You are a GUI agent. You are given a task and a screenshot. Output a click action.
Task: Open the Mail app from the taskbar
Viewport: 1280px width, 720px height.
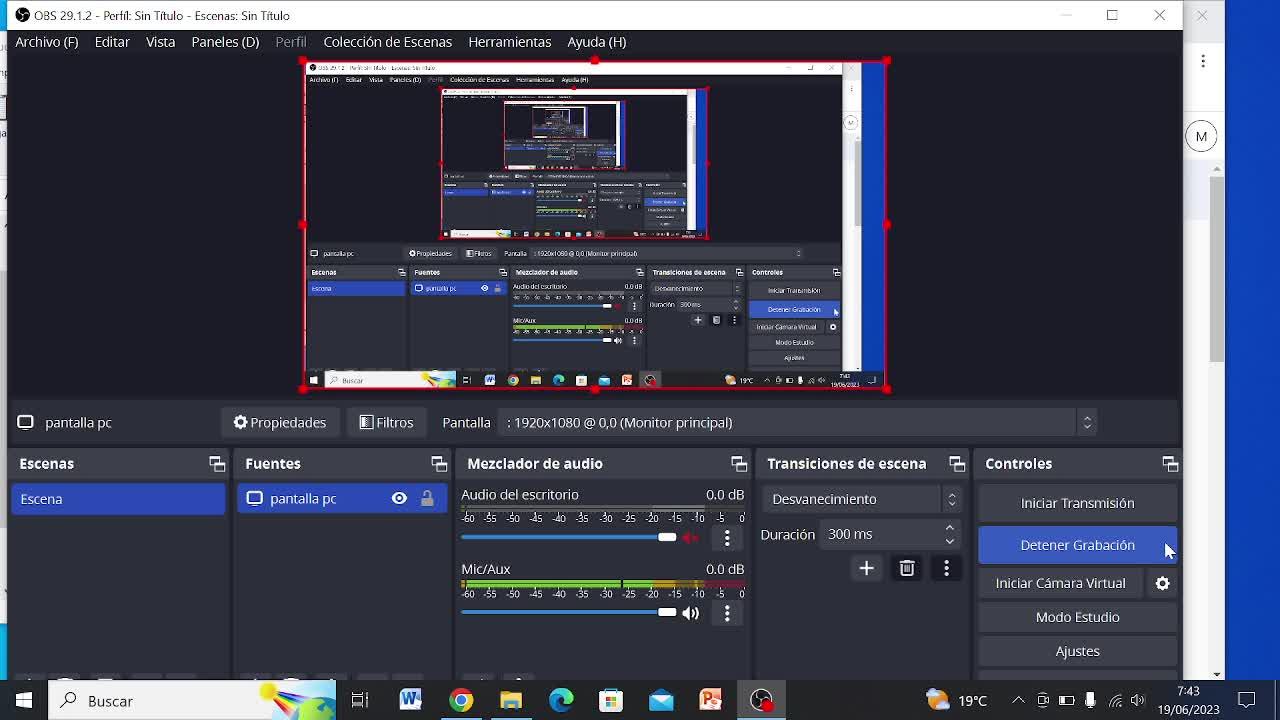pos(661,701)
